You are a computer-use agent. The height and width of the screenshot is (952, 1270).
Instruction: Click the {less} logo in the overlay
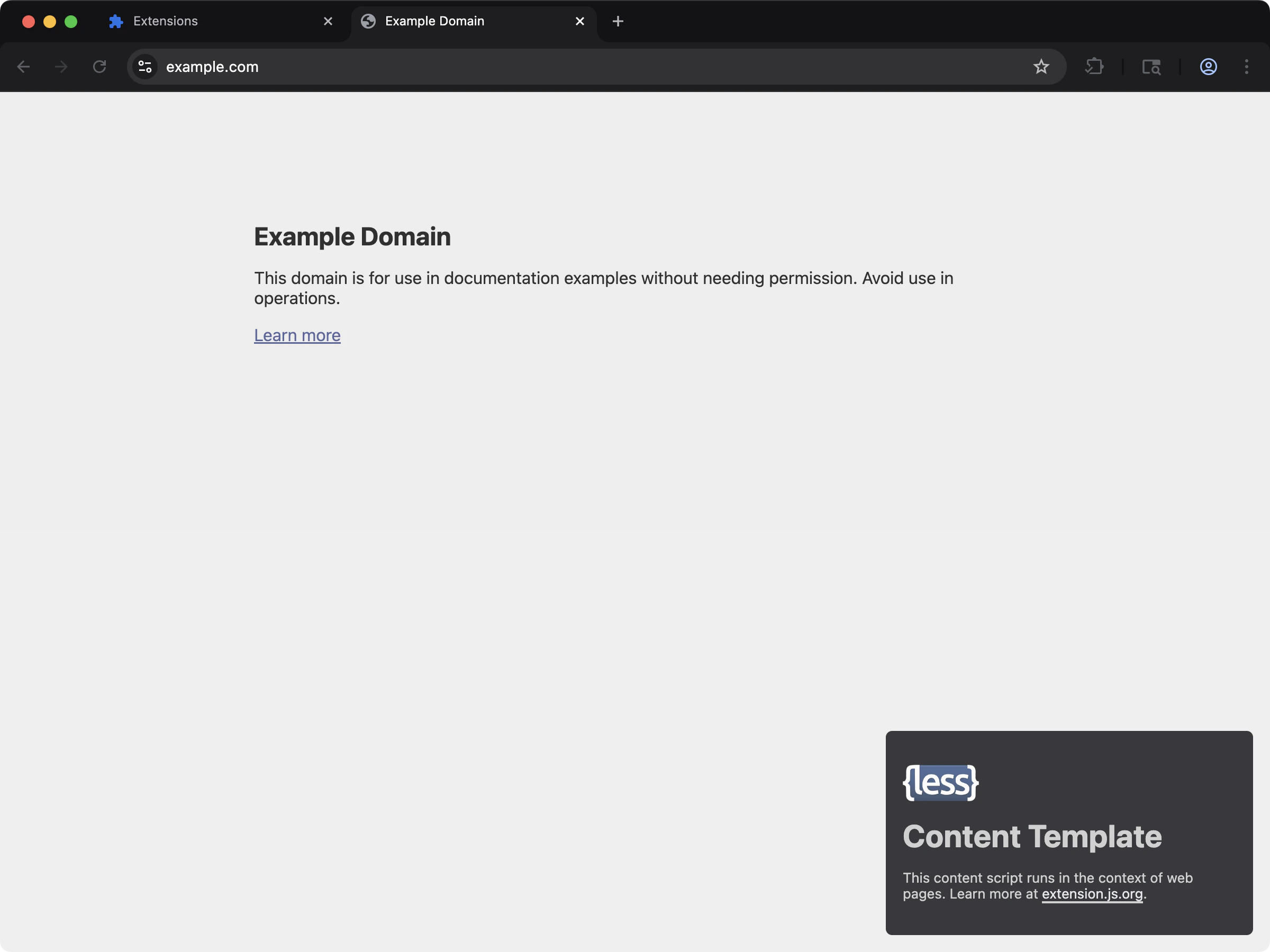point(940,782)
